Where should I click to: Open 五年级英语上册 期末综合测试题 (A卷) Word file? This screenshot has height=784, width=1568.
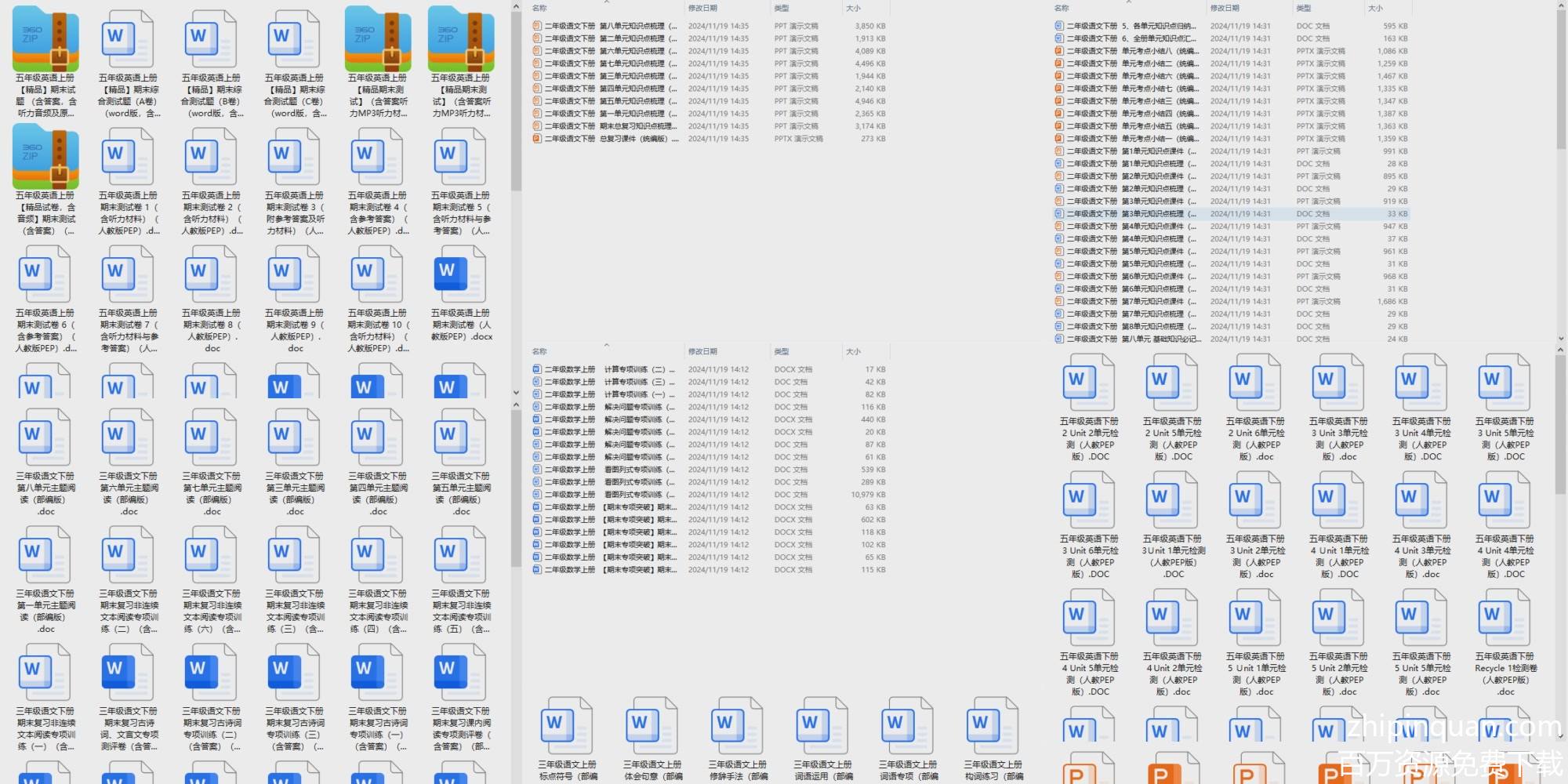coord(129,39)
